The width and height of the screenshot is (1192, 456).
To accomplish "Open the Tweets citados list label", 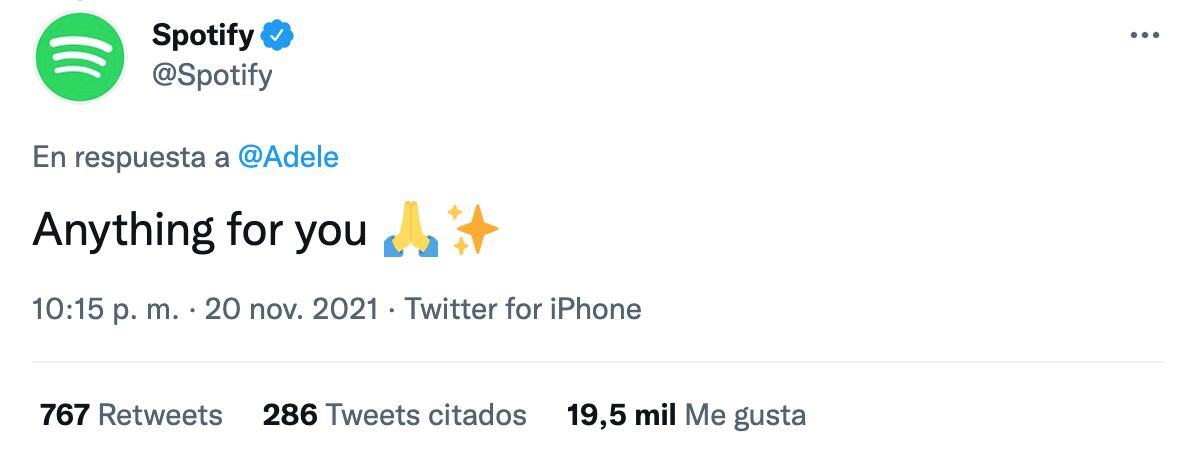I will tap(427, 414).
